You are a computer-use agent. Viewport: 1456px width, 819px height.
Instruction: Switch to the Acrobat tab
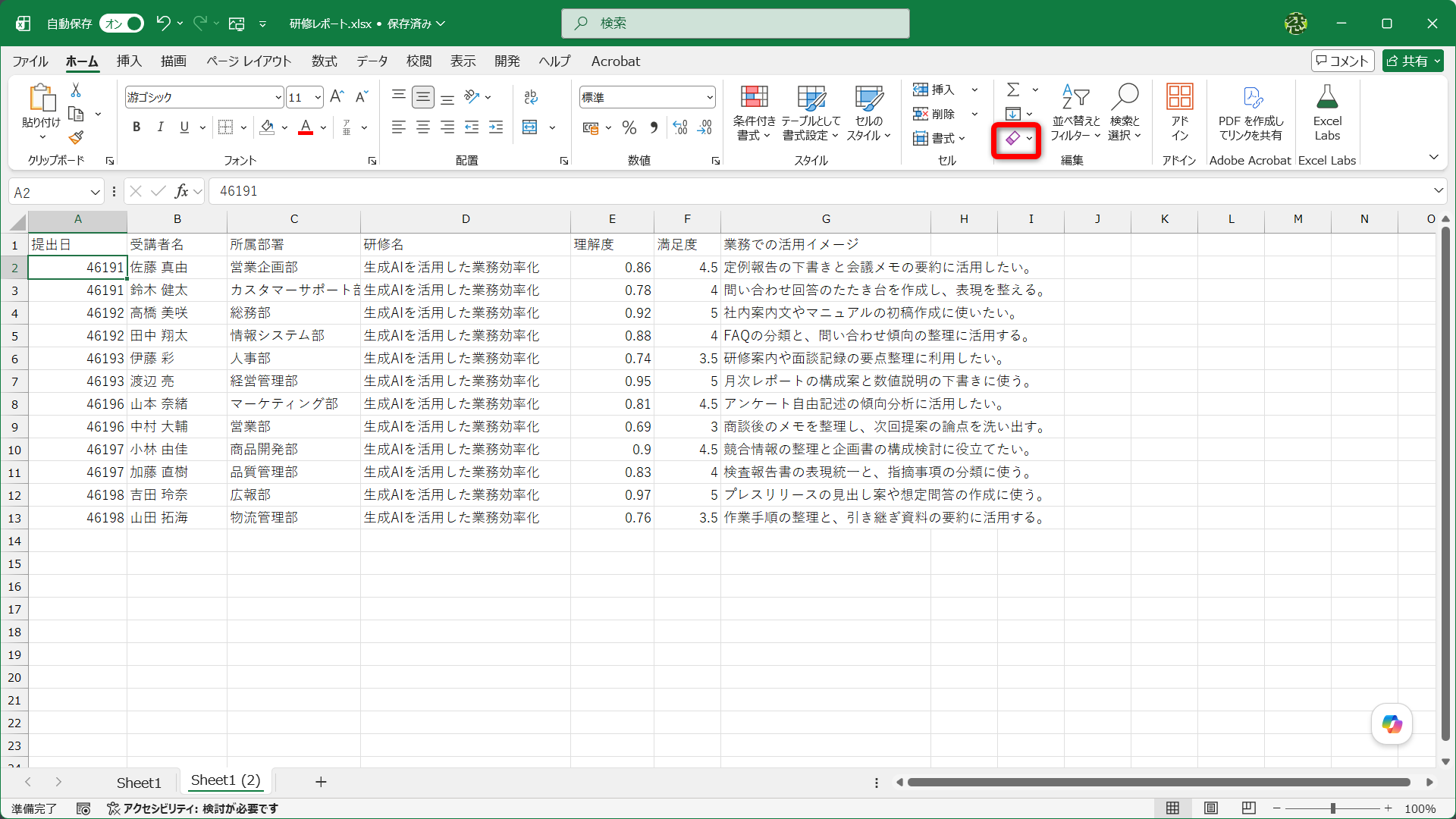[615, 61]
